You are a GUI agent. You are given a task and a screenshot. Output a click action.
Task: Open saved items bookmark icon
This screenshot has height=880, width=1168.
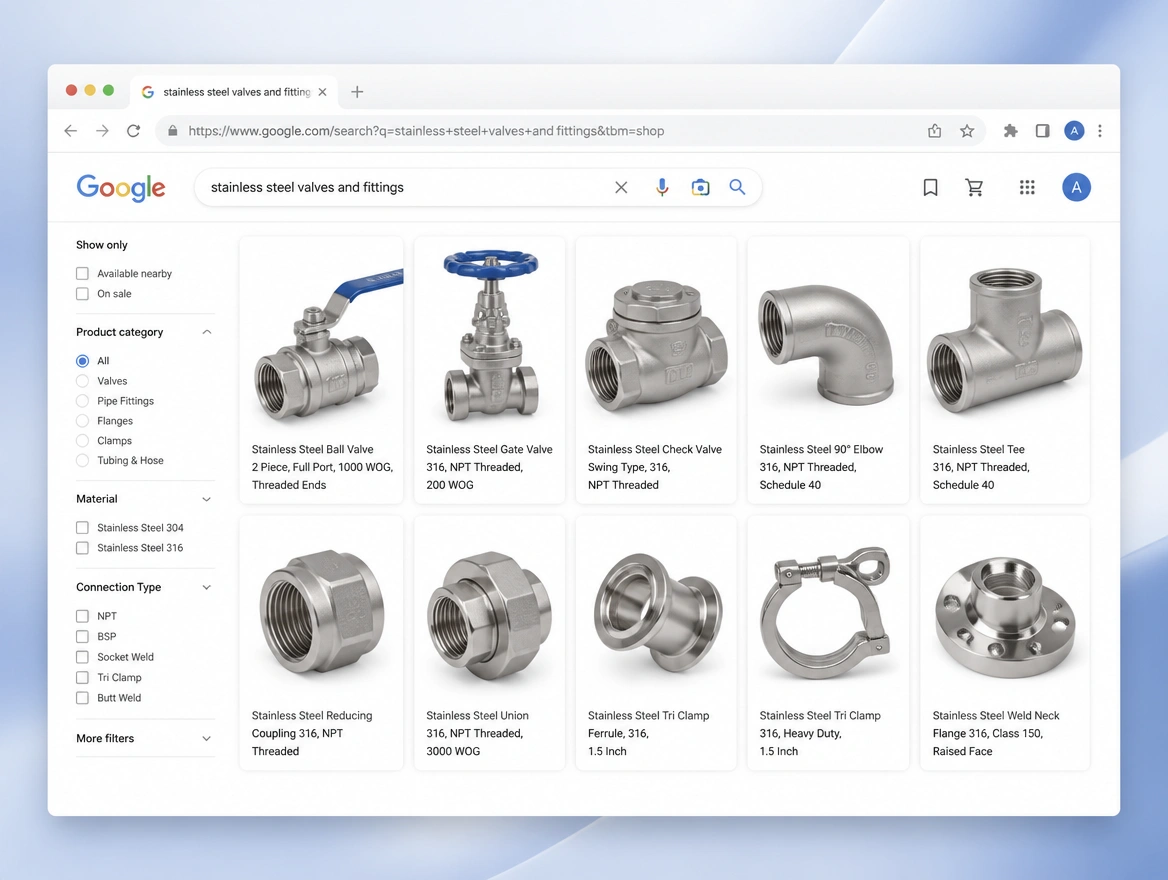[x=930, y=188]
